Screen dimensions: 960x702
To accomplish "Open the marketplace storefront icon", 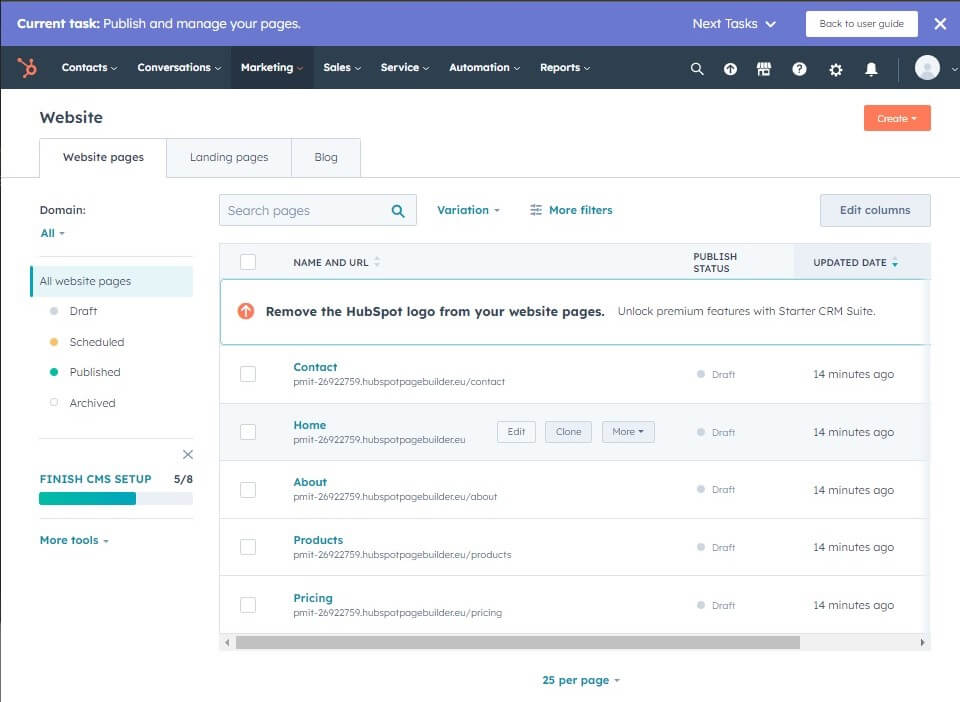I will [763, 69].
